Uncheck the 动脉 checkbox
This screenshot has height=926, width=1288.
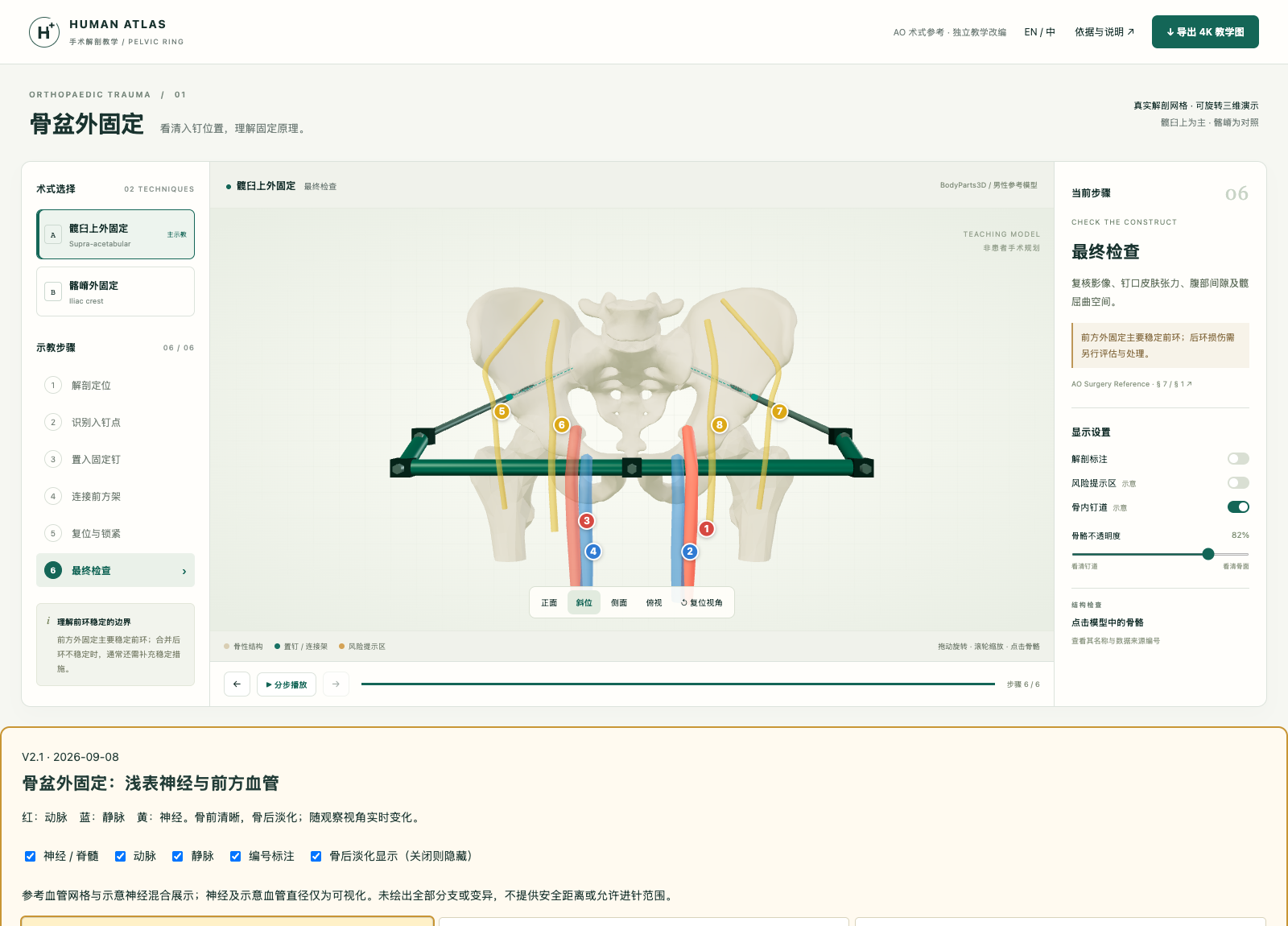(121, 856)
